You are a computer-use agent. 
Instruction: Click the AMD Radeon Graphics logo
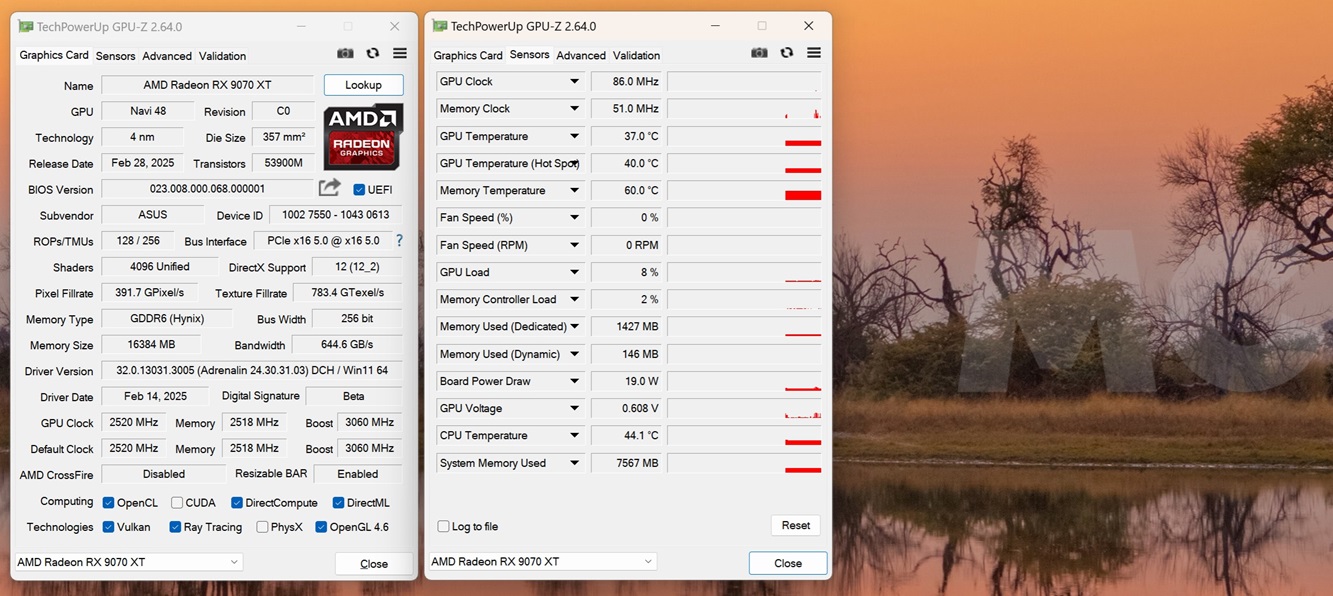coord(363,136)
